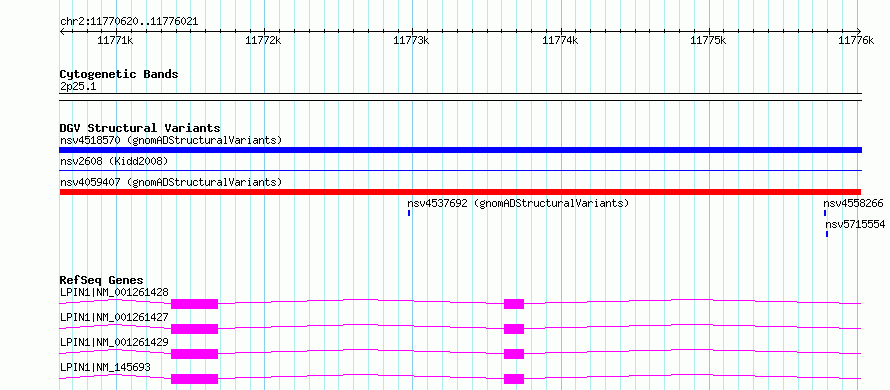
Task: Click the 11771k ruler tick label
Action: 115,40
